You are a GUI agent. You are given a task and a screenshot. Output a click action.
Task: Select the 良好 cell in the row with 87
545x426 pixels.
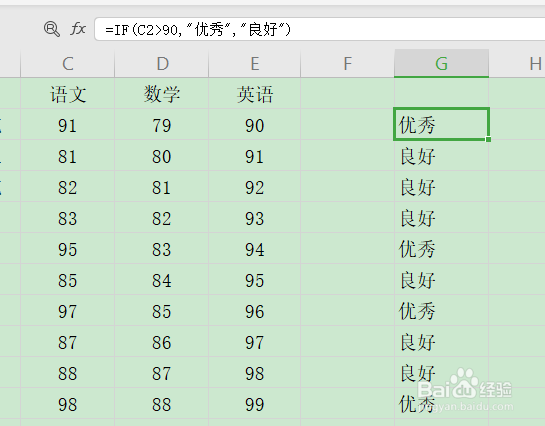coord(441,341)
